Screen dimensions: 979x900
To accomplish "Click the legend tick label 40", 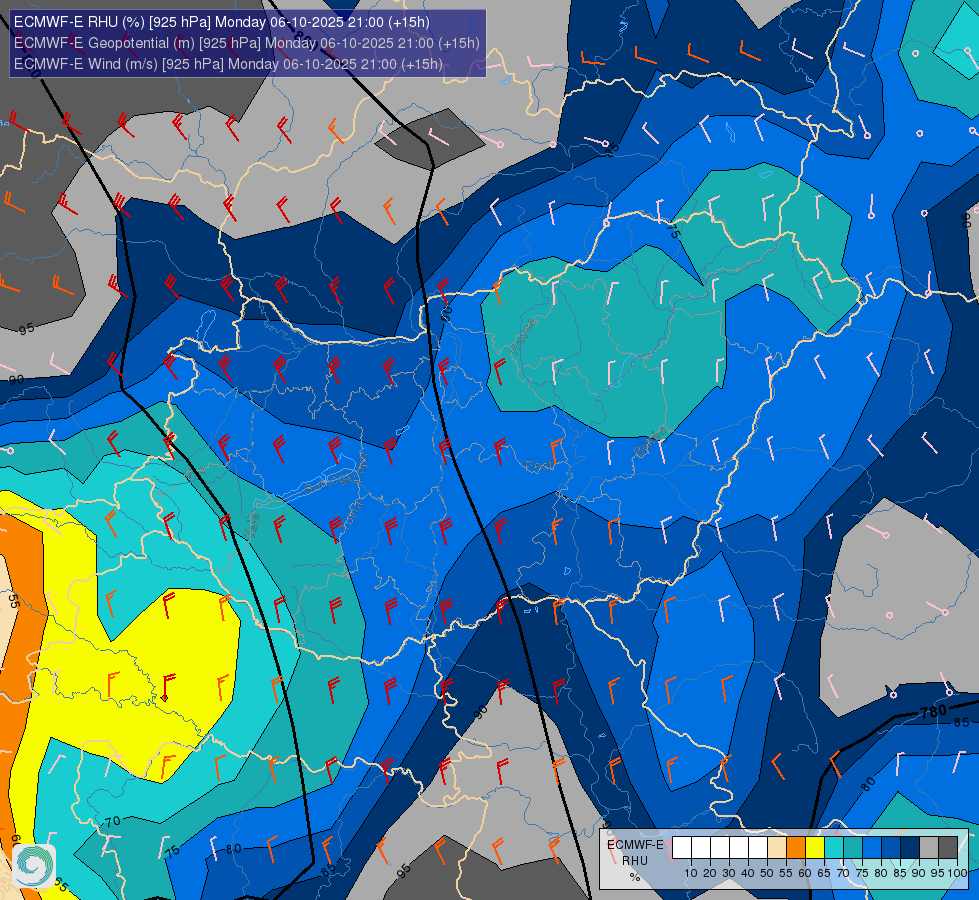I will (x=748, y=873).
